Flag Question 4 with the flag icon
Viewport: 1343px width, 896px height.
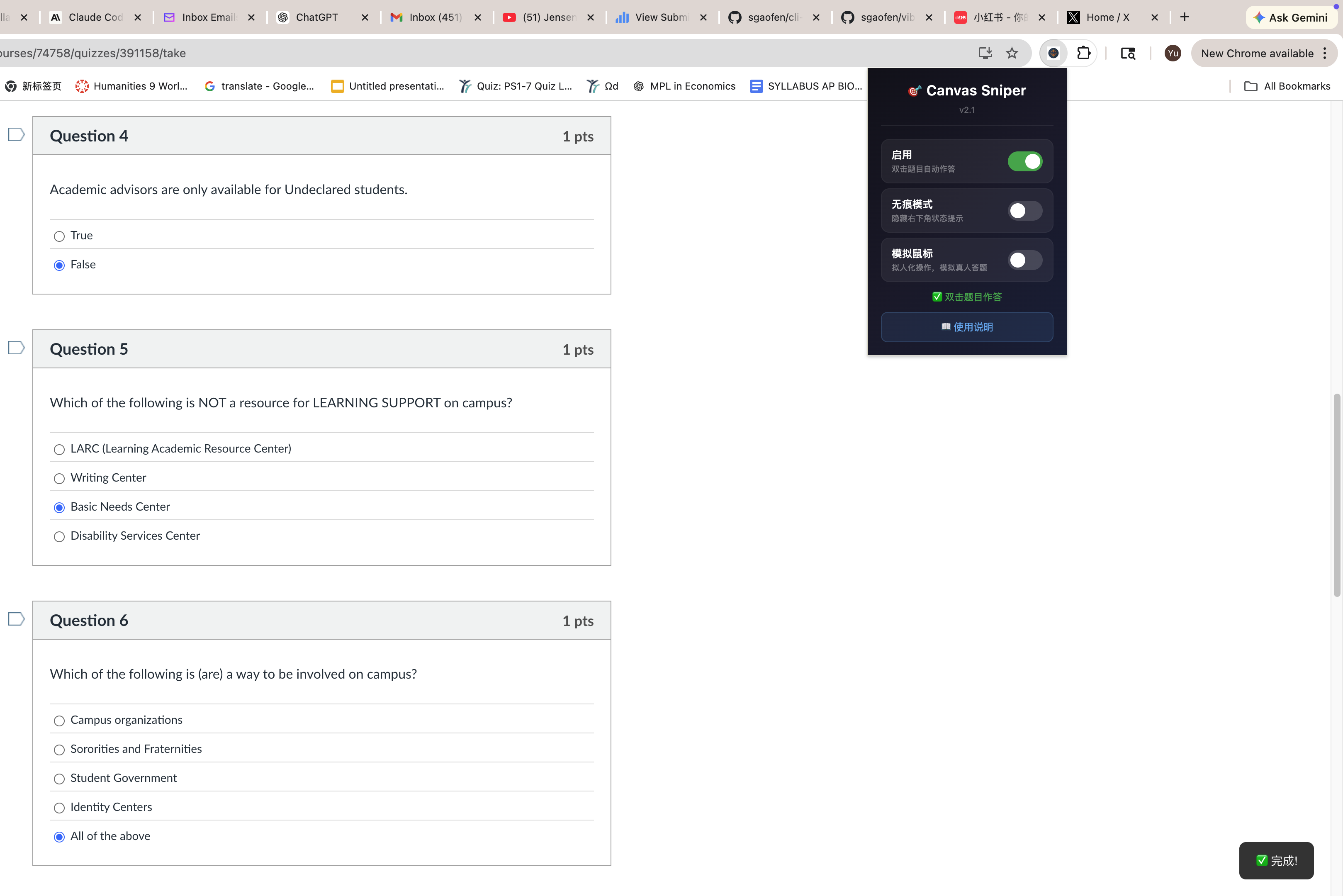click(16, 135)
